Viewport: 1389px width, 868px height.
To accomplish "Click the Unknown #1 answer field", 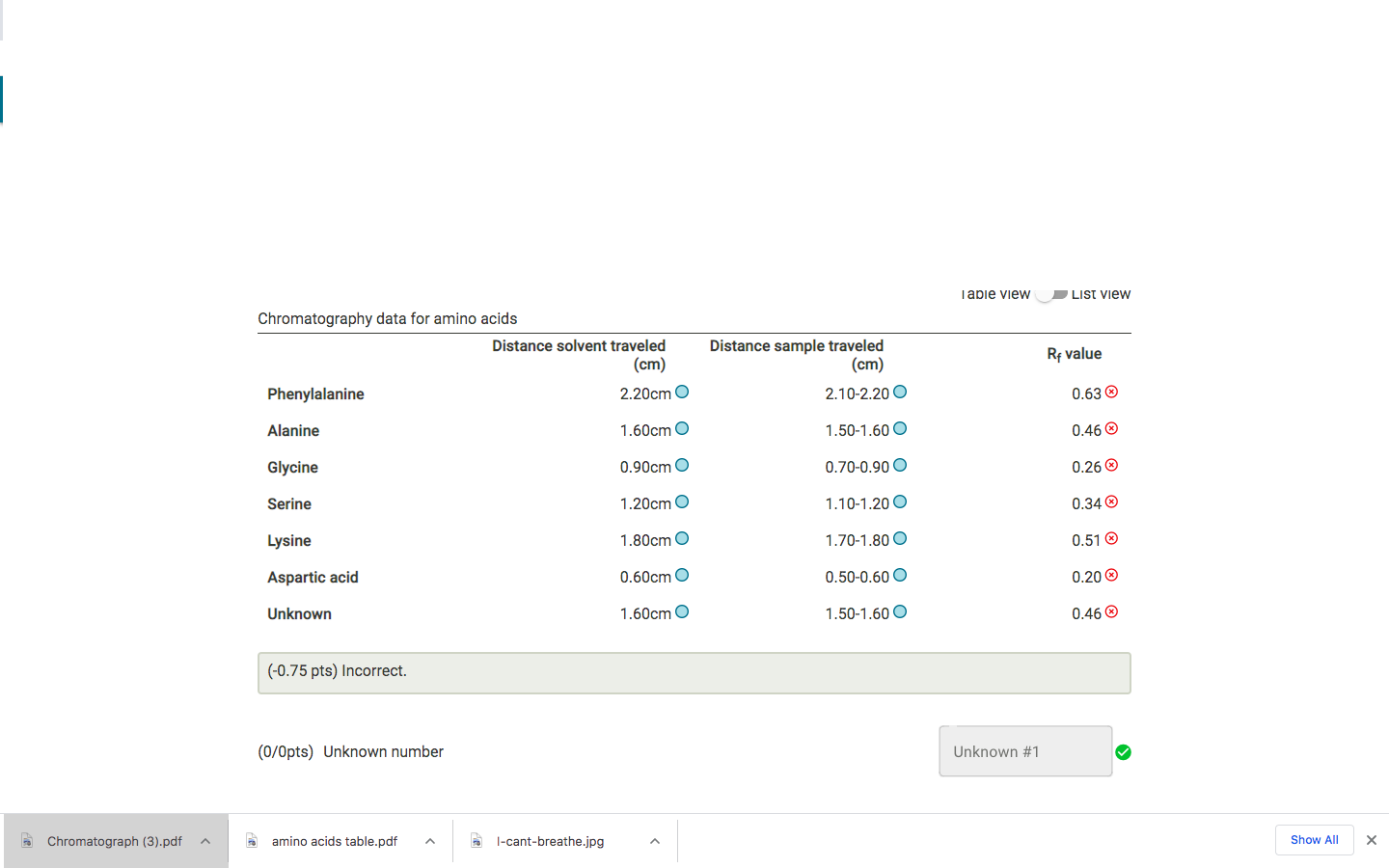I will (x=1025, y=750).
